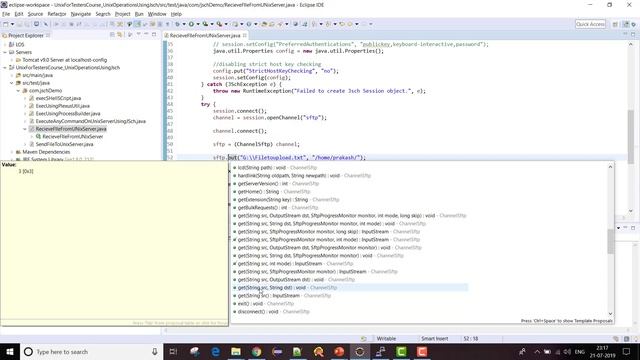Choose proposal disconnect() : void
This screenshot has width=640, height=360.
(271, 311)
